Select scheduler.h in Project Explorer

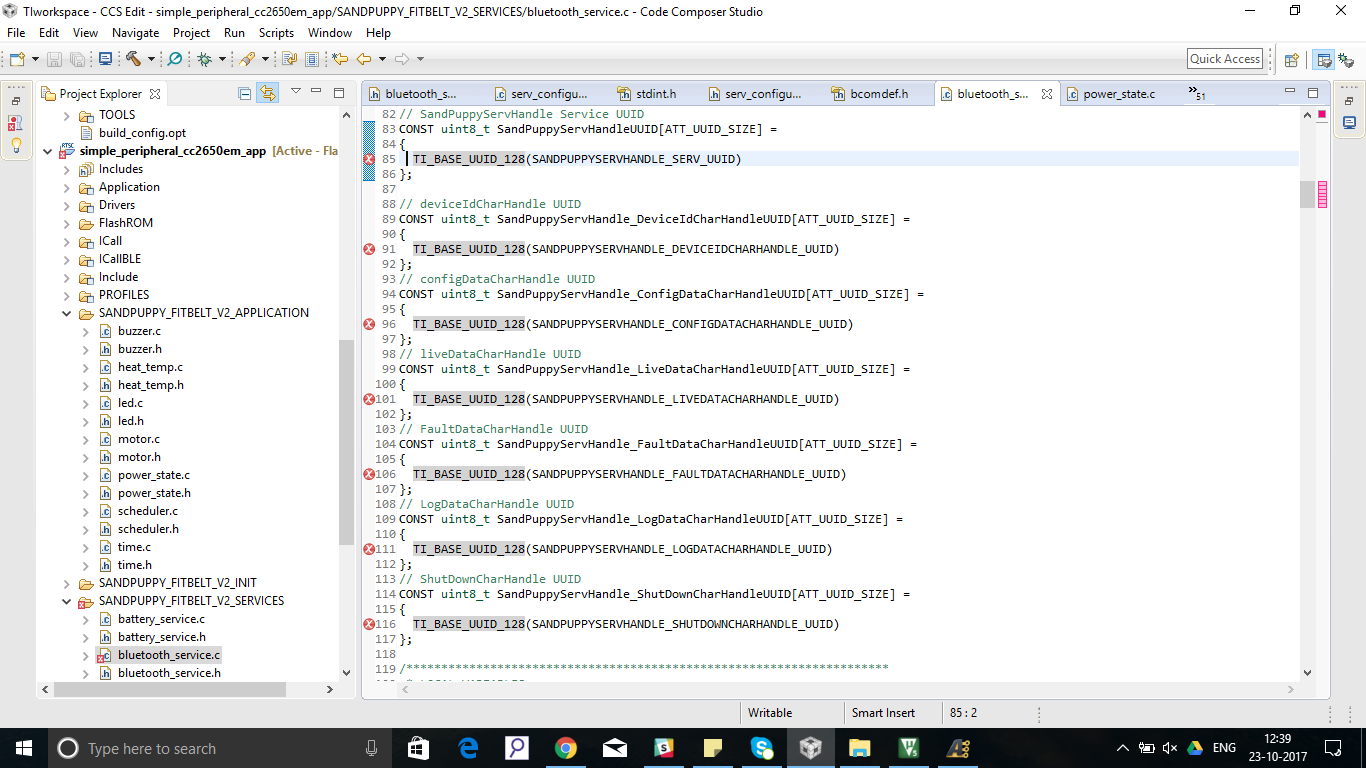(x=148, y=529)
